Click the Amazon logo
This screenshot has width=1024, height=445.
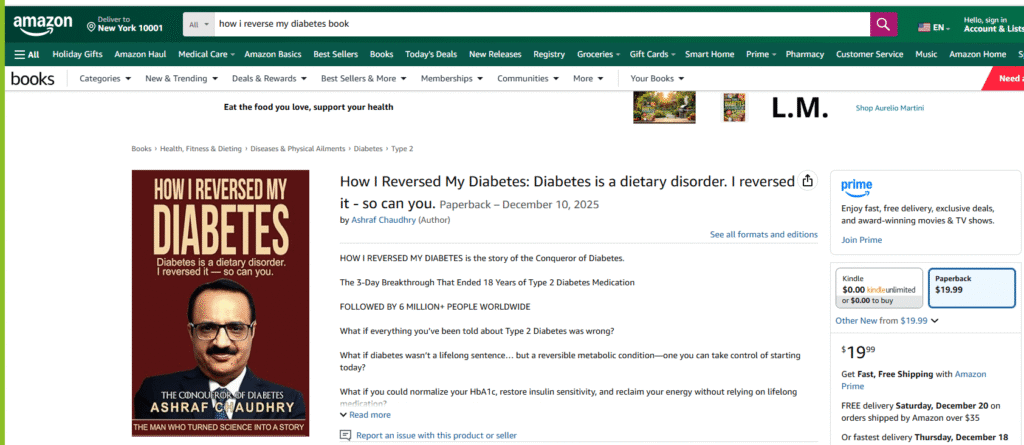(42, 25)
